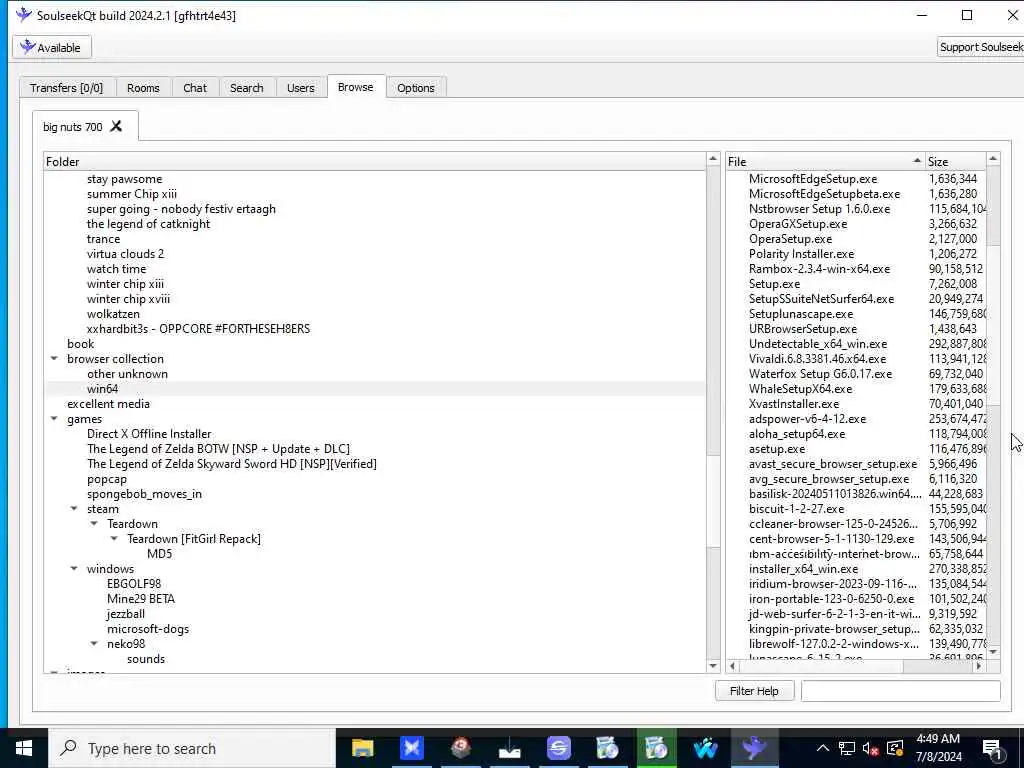Open the Transfers [0/0] tab

coord(67,88)
